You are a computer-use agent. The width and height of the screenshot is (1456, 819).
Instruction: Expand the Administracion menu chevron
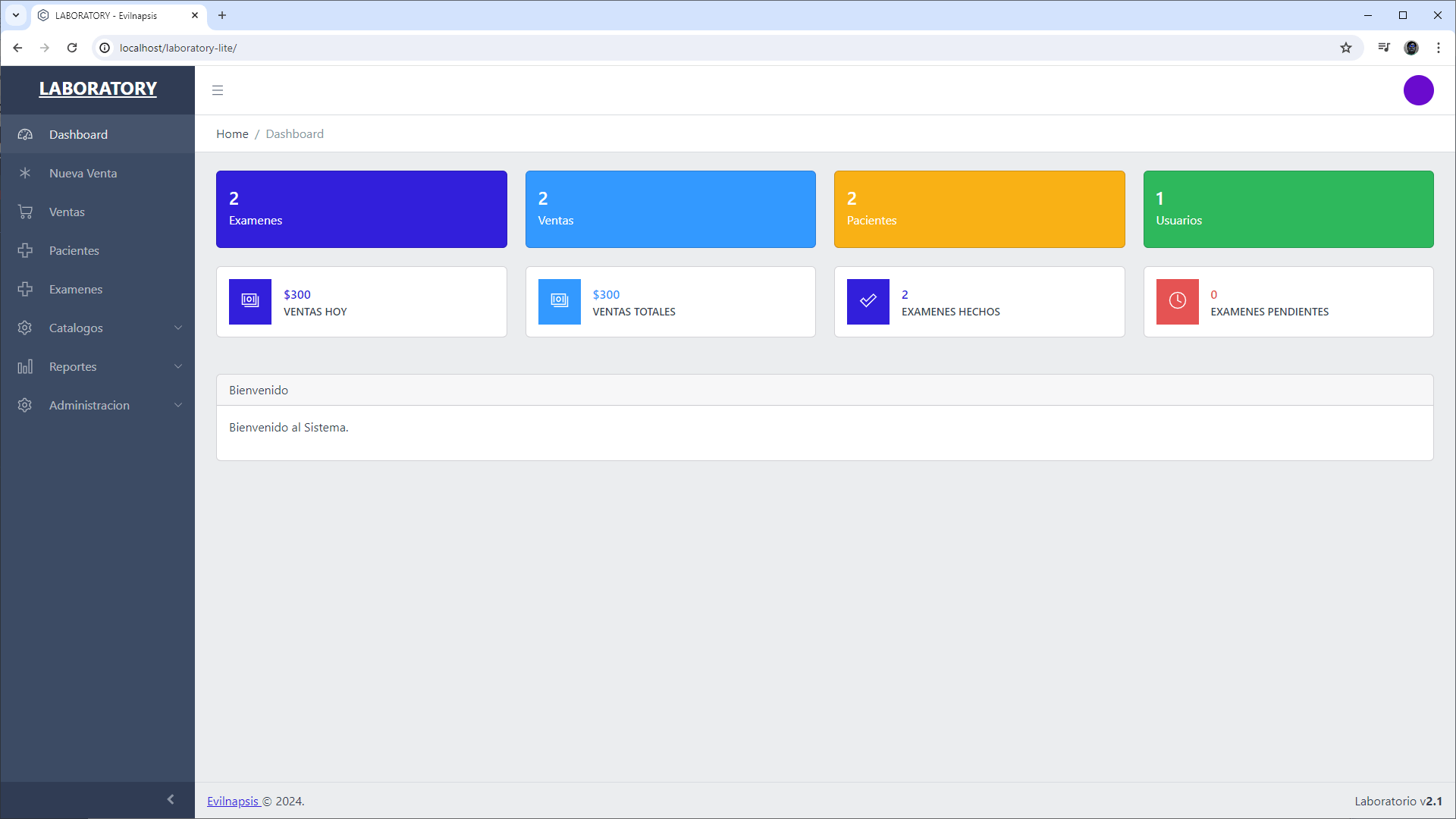point(178,405)
